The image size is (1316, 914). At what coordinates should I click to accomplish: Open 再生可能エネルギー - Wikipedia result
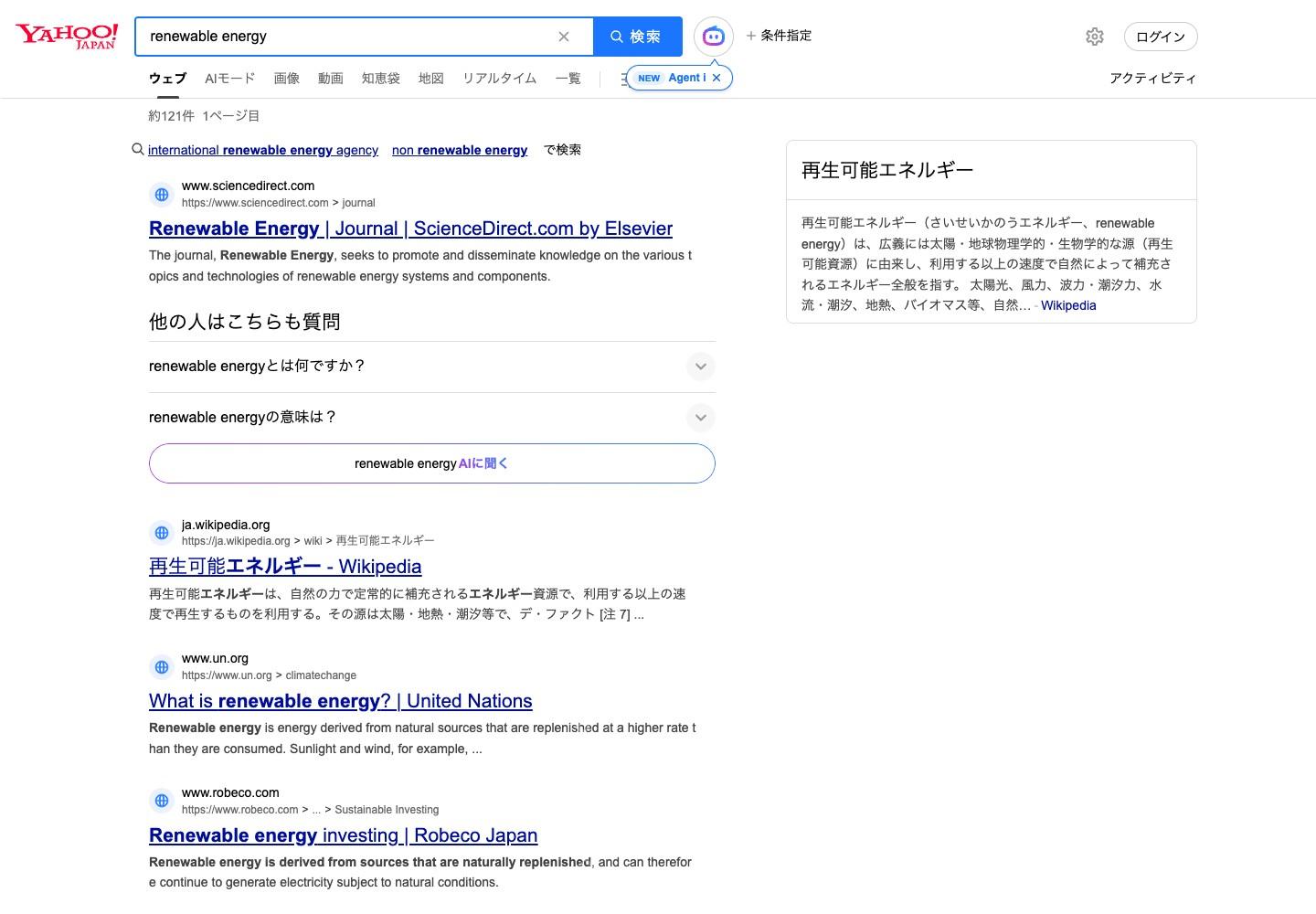[285, 567]
